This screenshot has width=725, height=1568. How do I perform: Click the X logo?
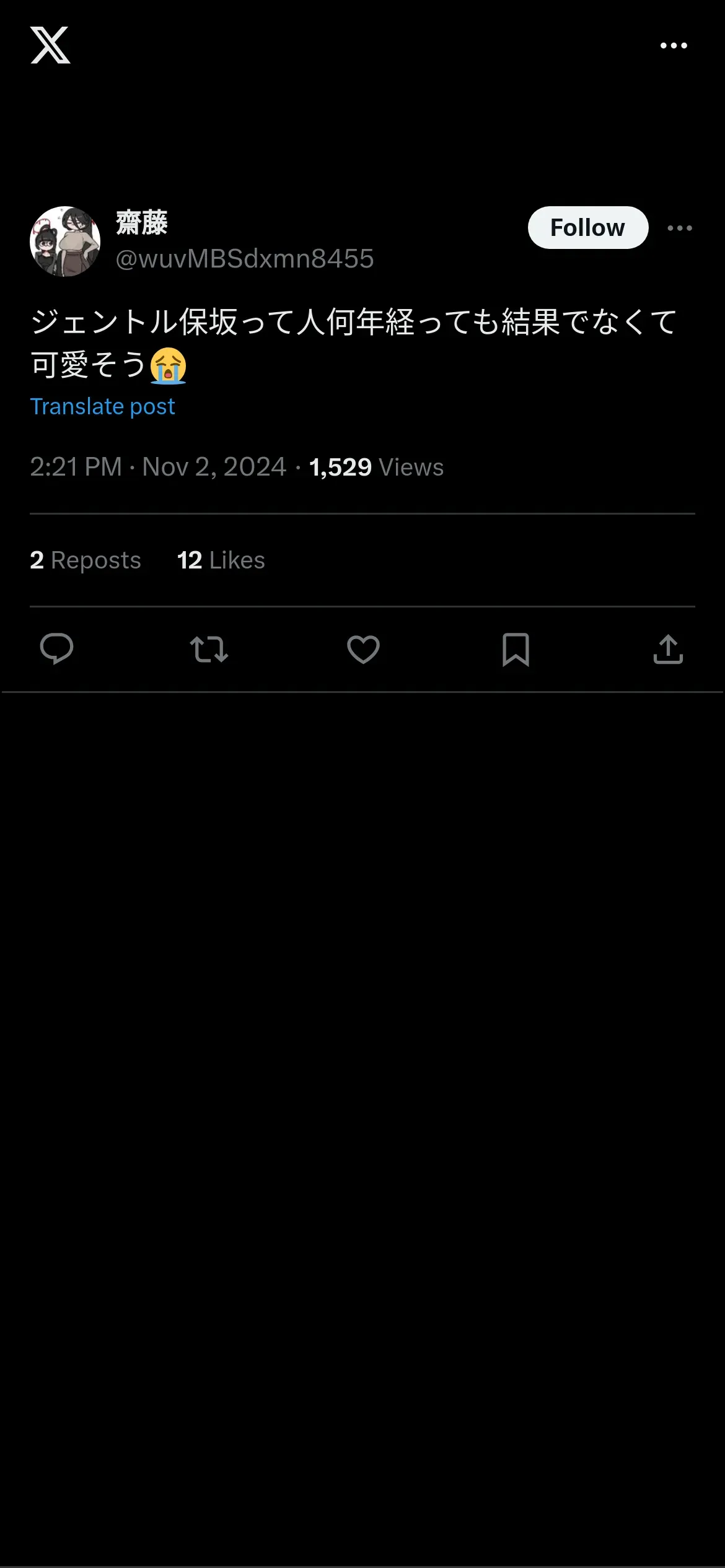coord(50,45)
